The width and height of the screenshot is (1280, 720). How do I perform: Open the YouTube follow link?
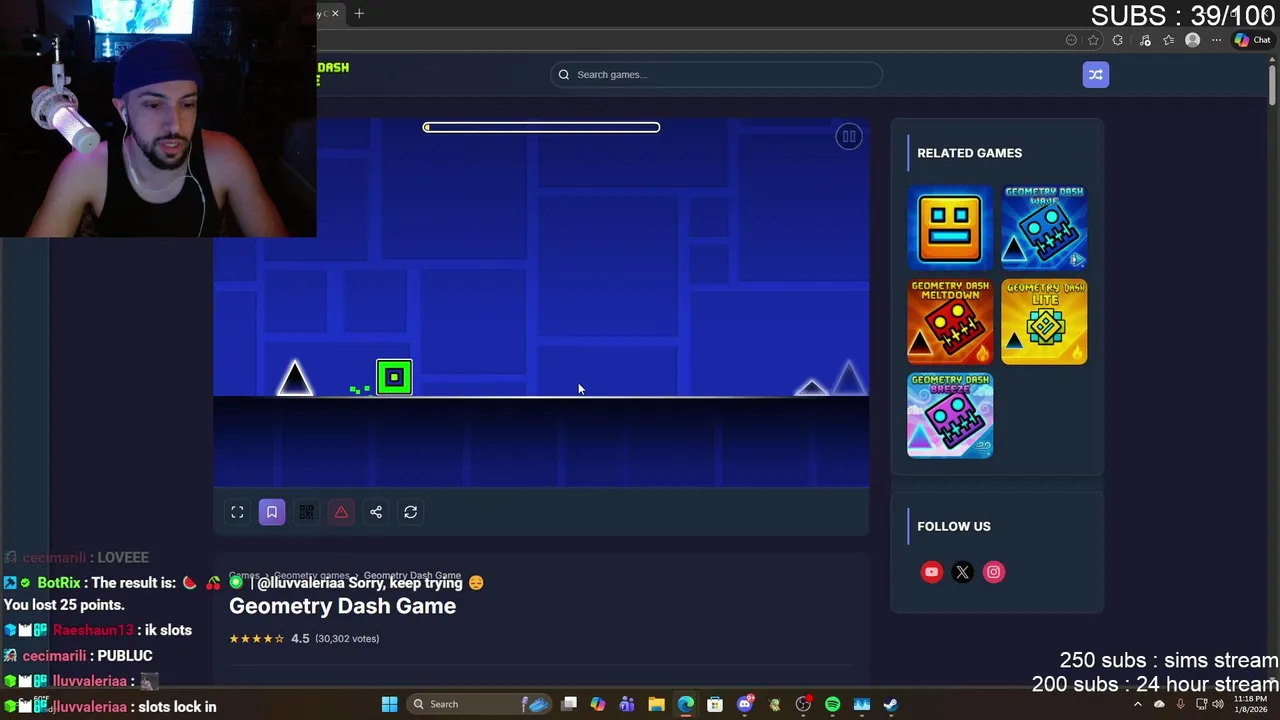[931, 572]
